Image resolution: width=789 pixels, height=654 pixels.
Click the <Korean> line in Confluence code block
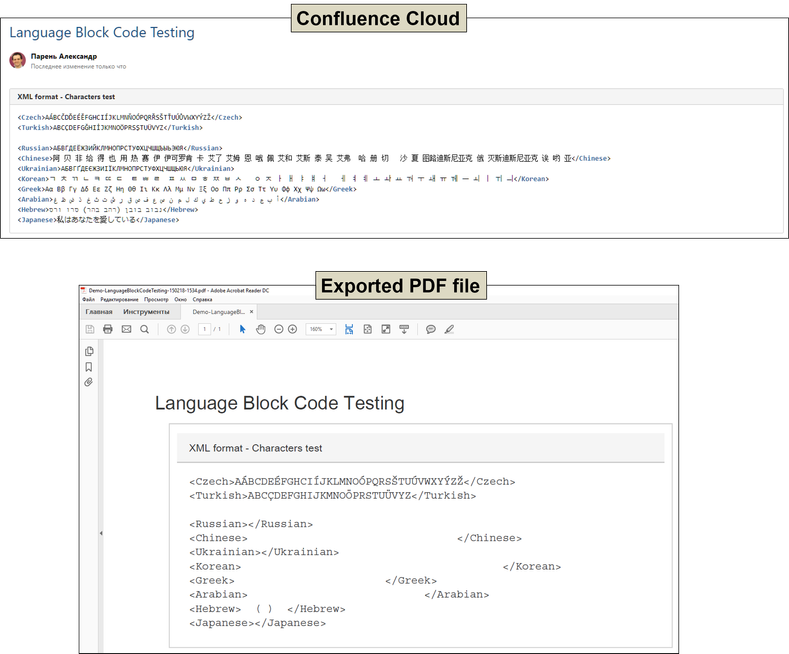(x=283, y=179)
